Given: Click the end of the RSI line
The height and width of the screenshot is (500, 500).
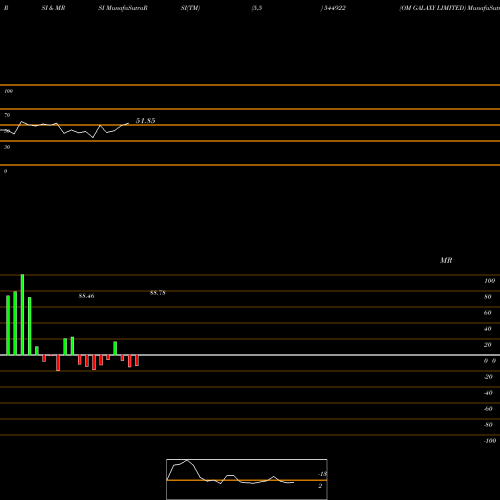Looking at the screenshot, I should (128, 124).
